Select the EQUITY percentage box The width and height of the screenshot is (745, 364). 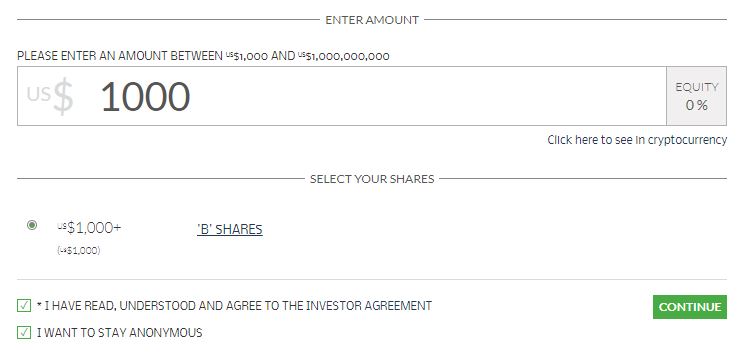click(697, 96)
